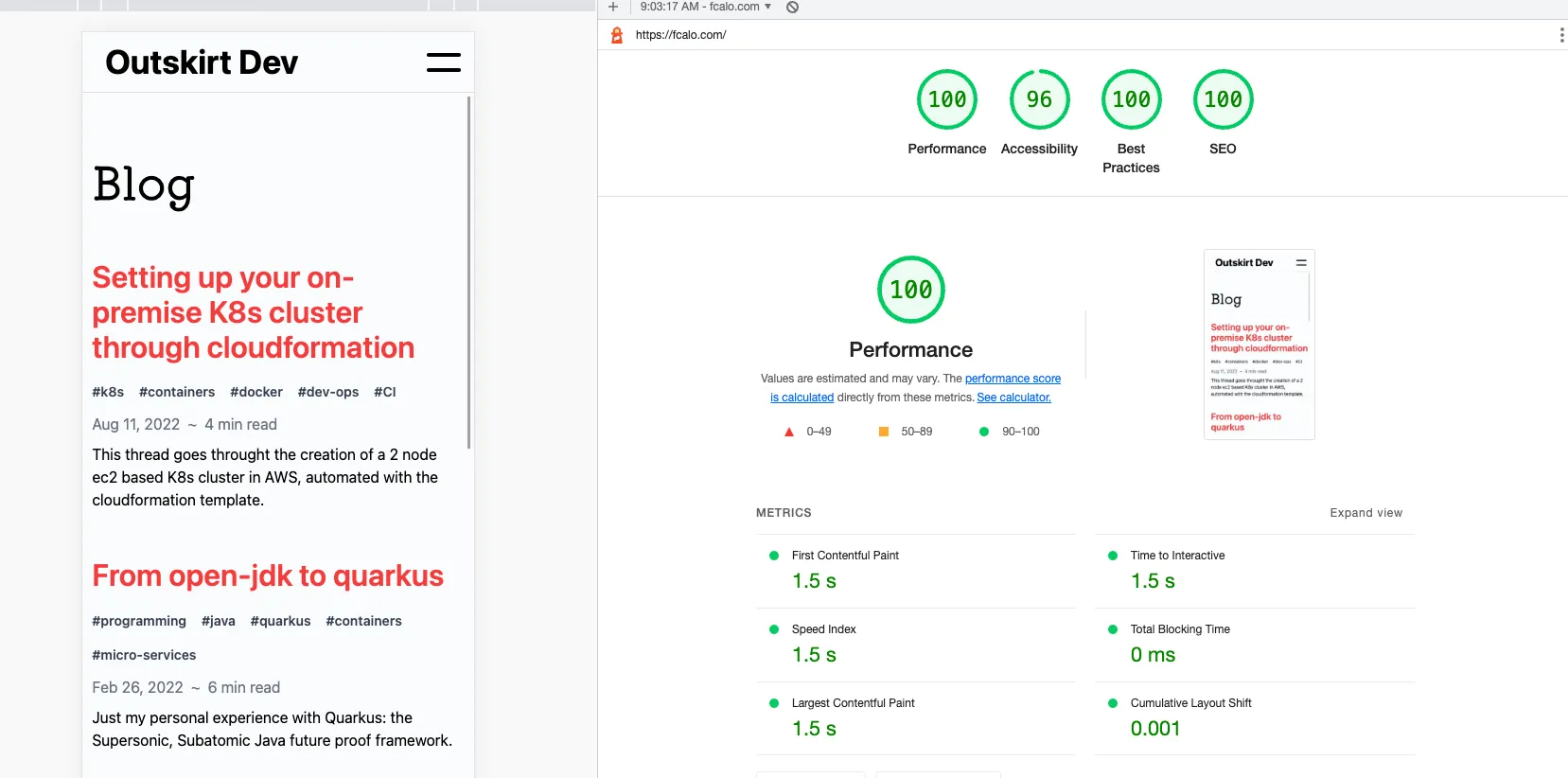Click the #java tag

click(x=219, y=621)
